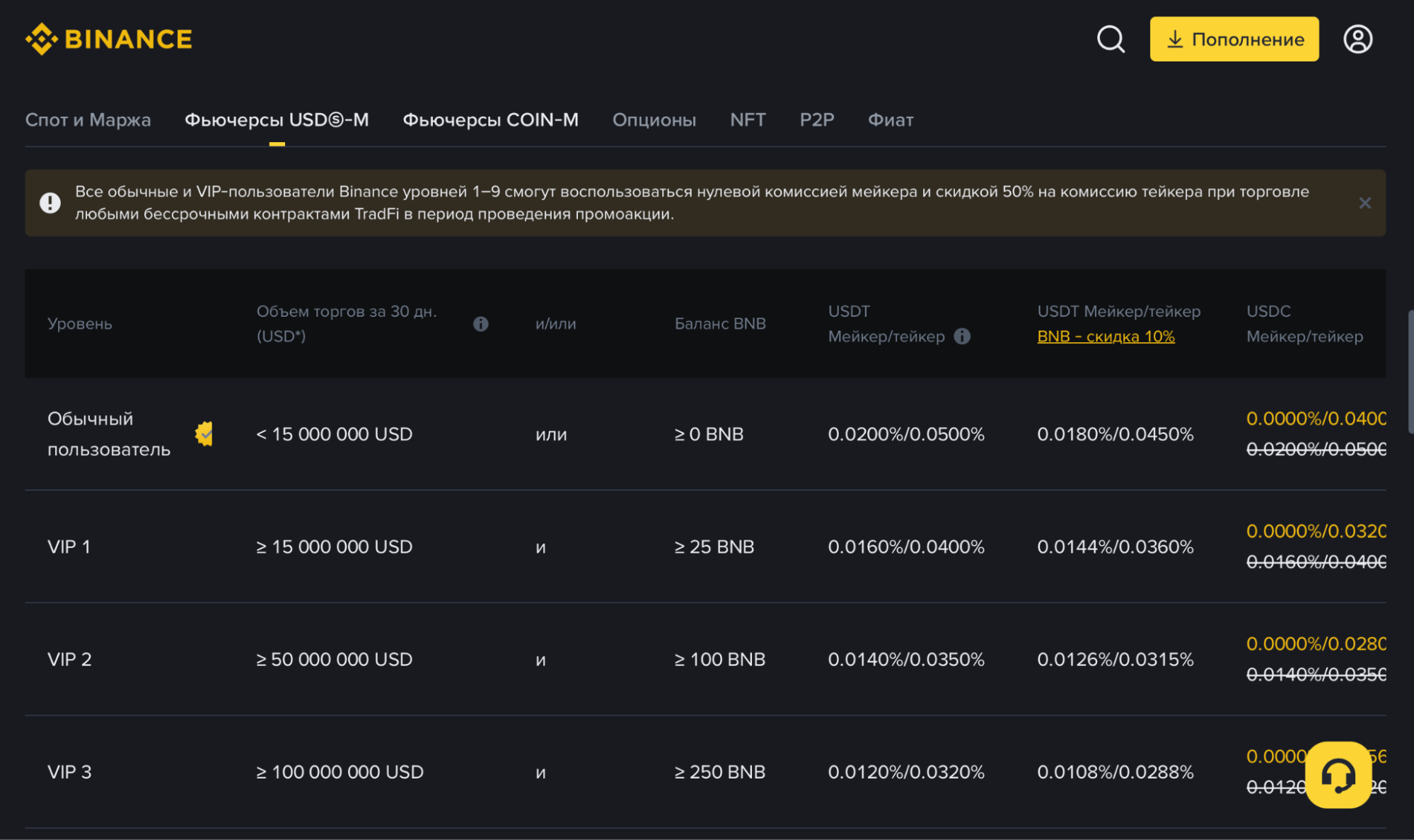1414x840 pixels.
Task: Select the Фьючерсы USDⓈ-M tab
Action: point(277,120)
